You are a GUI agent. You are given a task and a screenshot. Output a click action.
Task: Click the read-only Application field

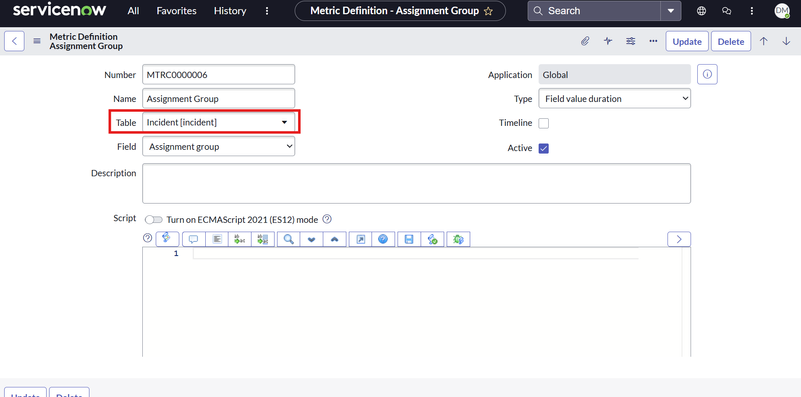(615, 75)
